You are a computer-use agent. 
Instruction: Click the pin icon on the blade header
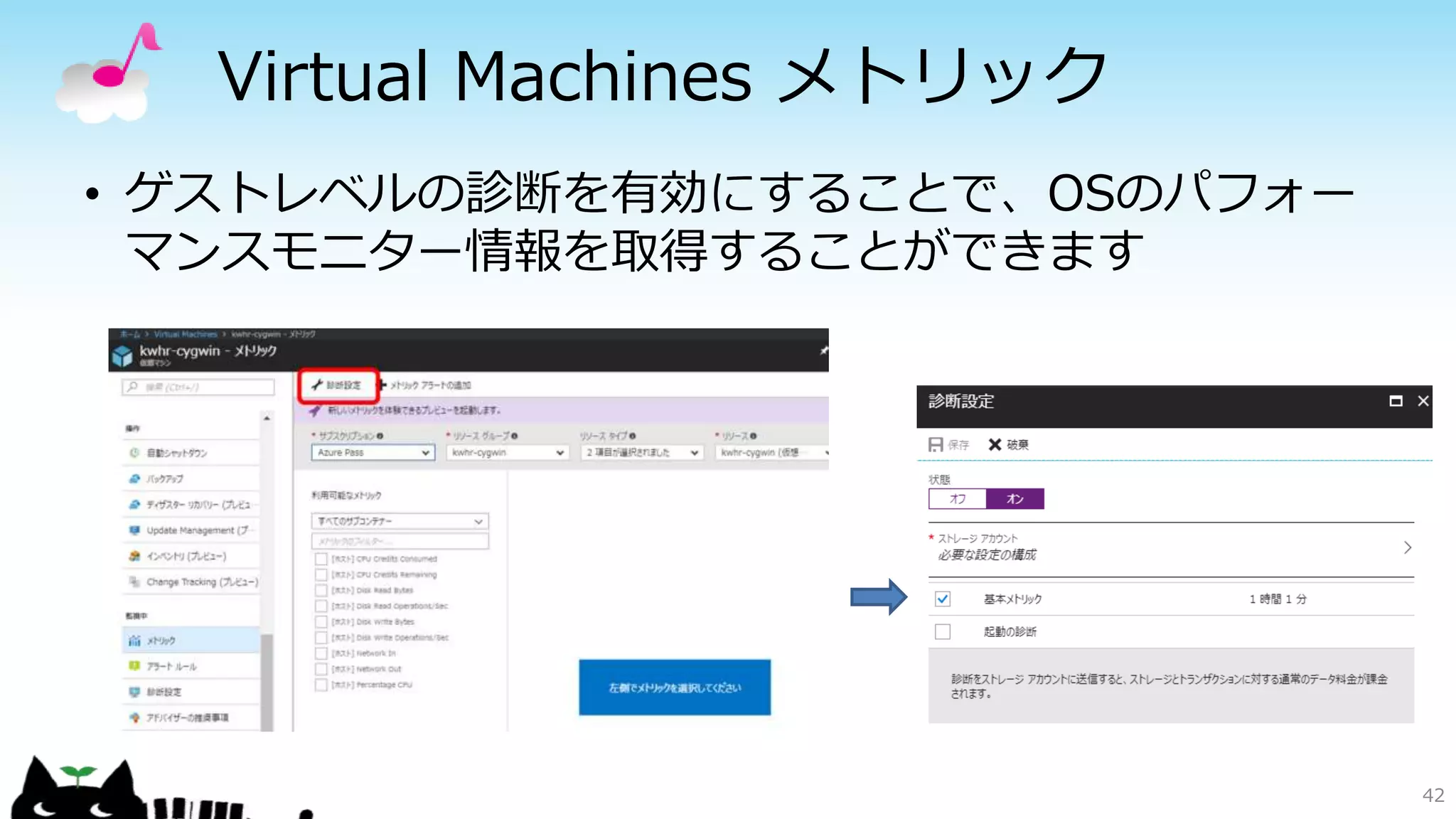[x=823, y=350]
